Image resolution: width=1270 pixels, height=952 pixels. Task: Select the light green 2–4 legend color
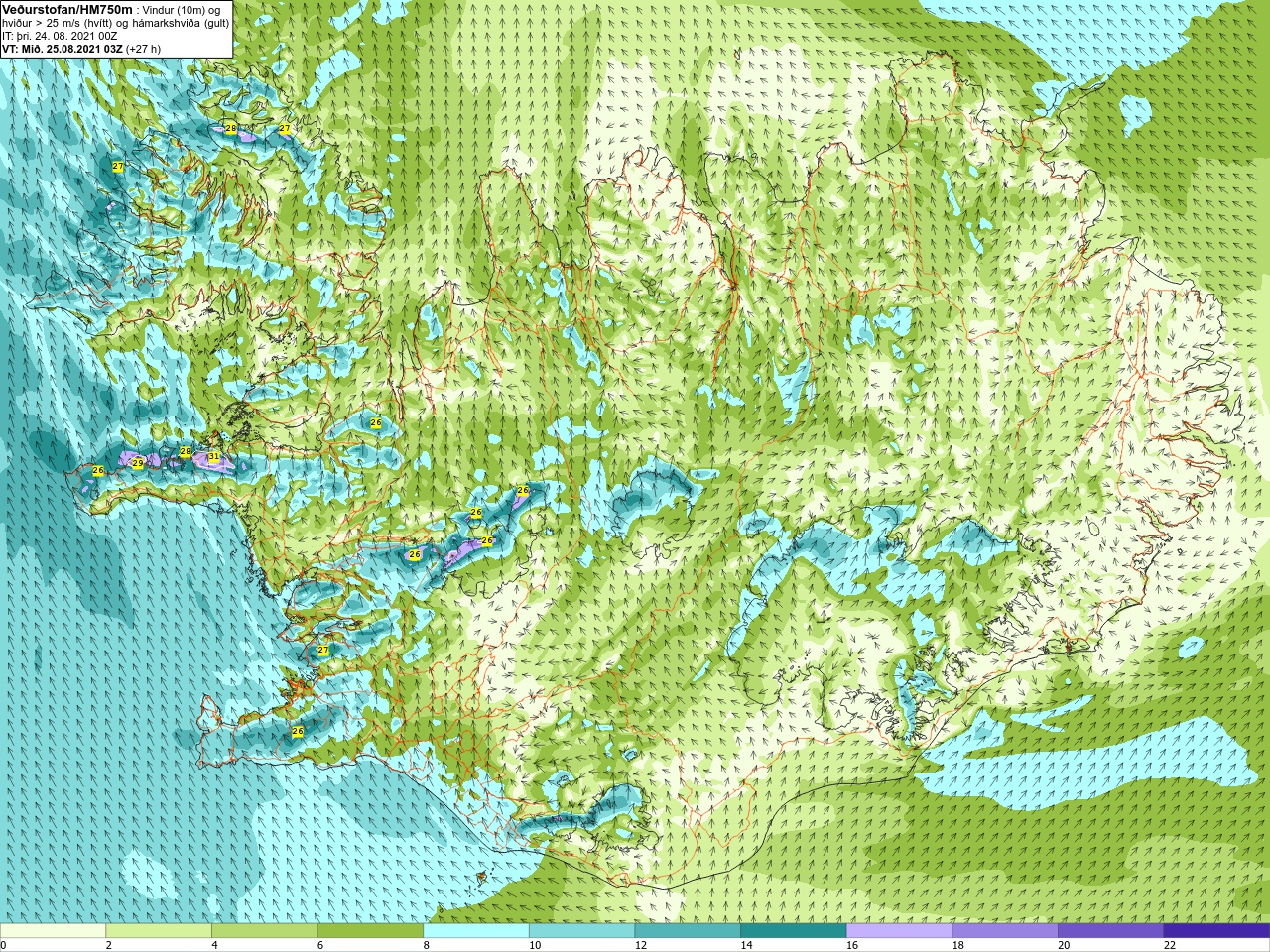pyautogui.click(x=159, y=930)
